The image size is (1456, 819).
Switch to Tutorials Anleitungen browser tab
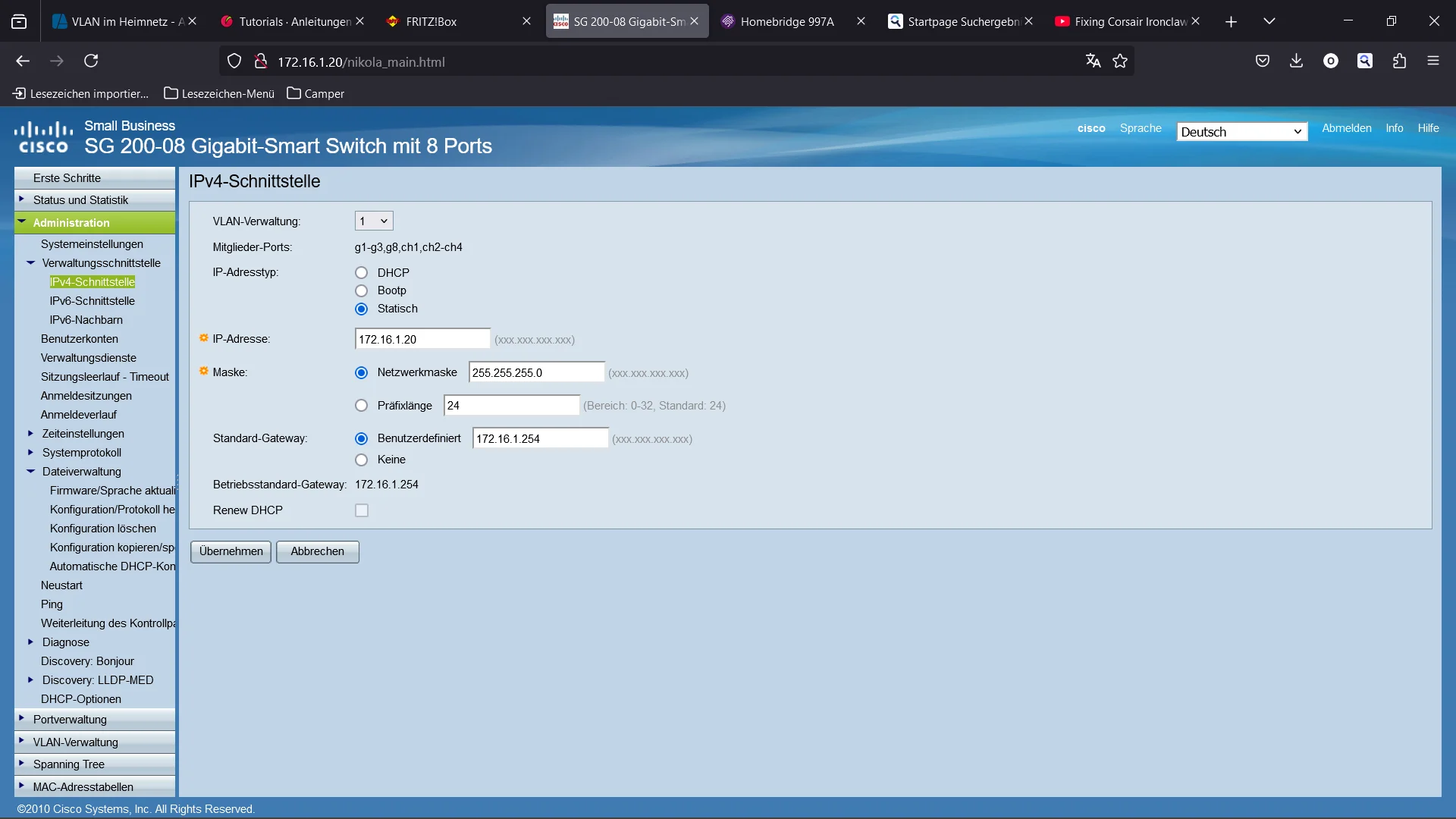292,21
